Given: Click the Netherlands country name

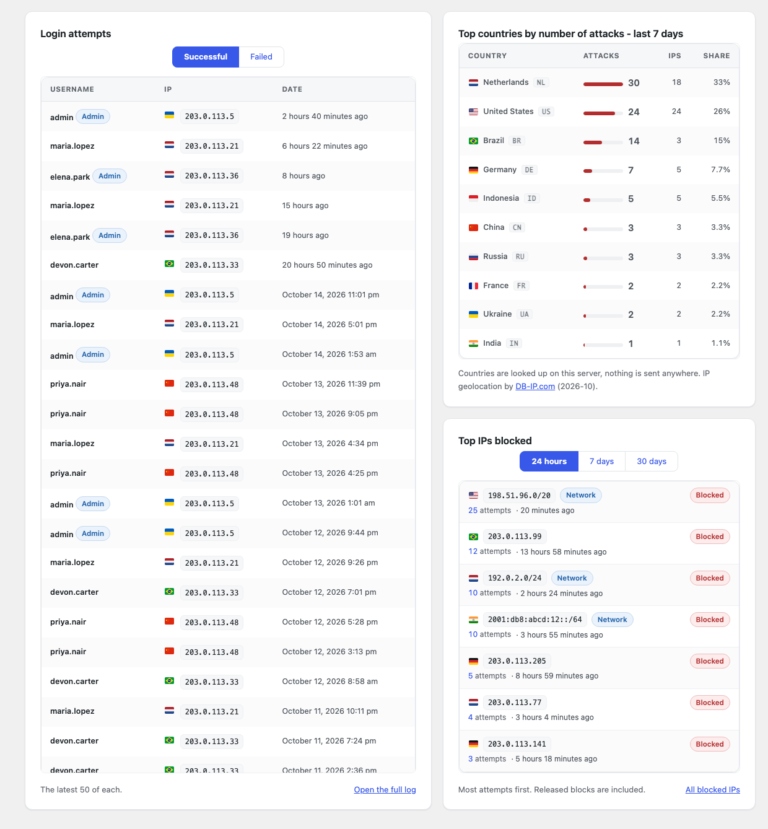Looking at the screenshot, I should coord(505,82).
